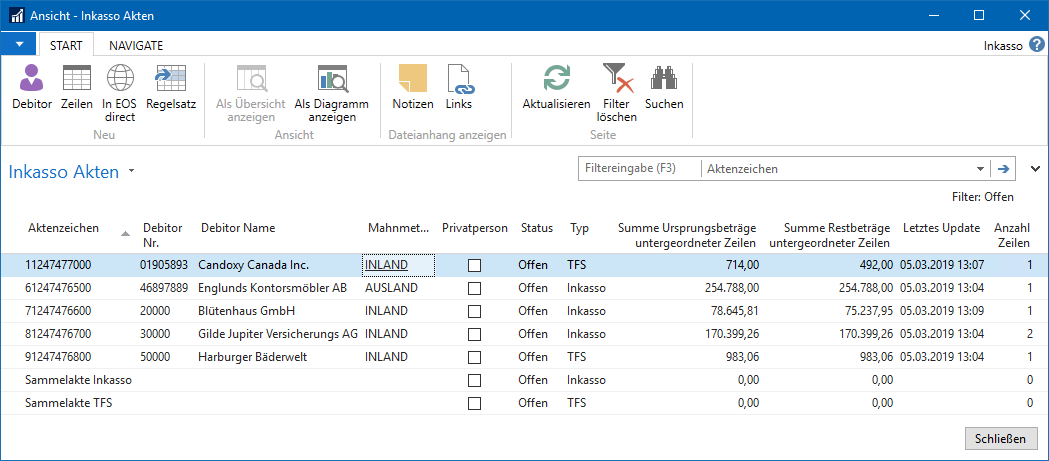The width and height of the screenshot is (1049, 461).
Task: Apply filter with the arrow button
Action: [x=1002, y=169]
